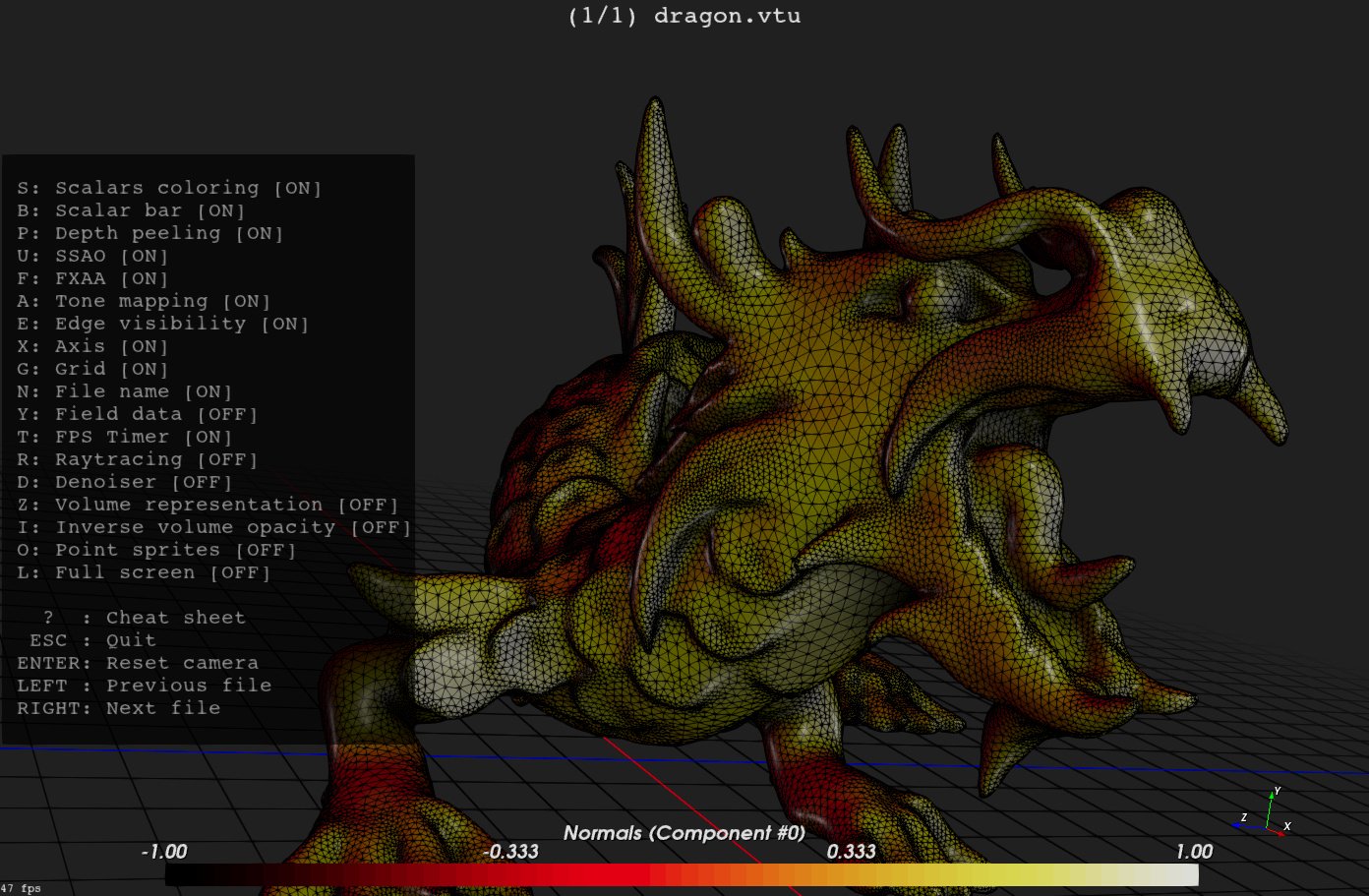Click the 'O: Point sprites [OFF]' line
The height and width of the screenshot is (896, 1369).
tap(156, 550)
